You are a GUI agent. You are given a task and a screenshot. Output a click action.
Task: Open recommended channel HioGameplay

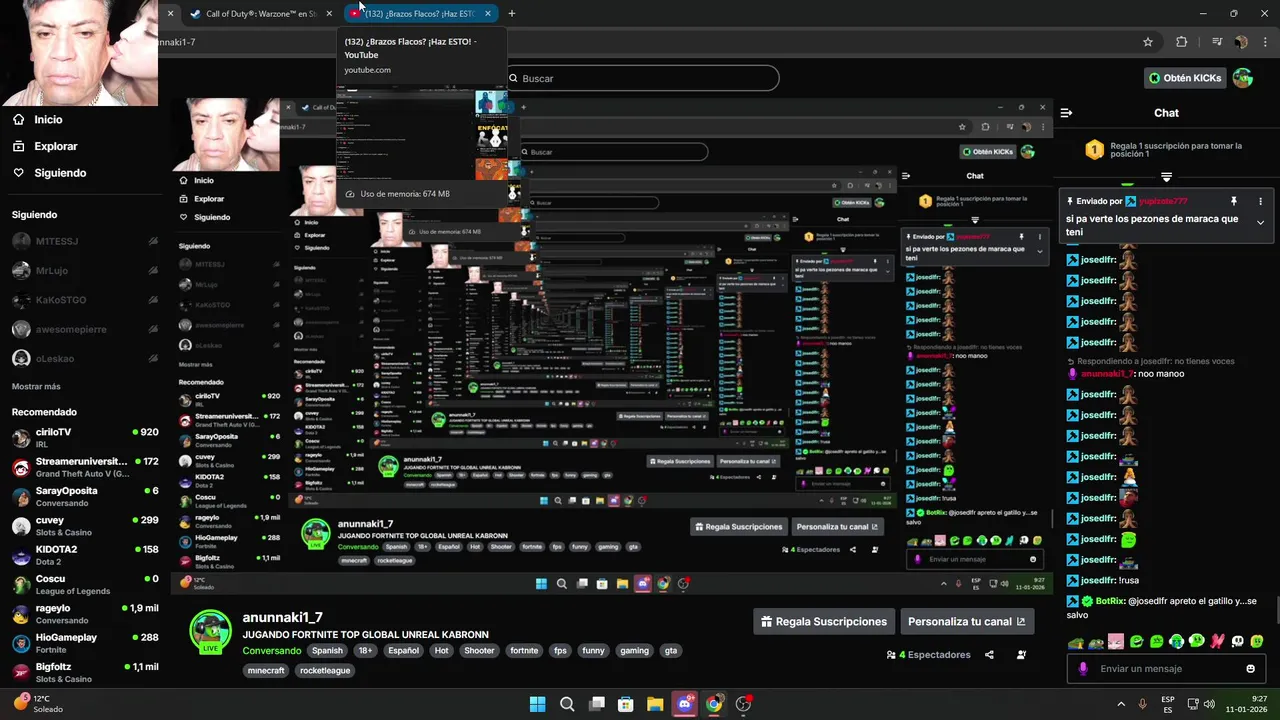[85, 643]
